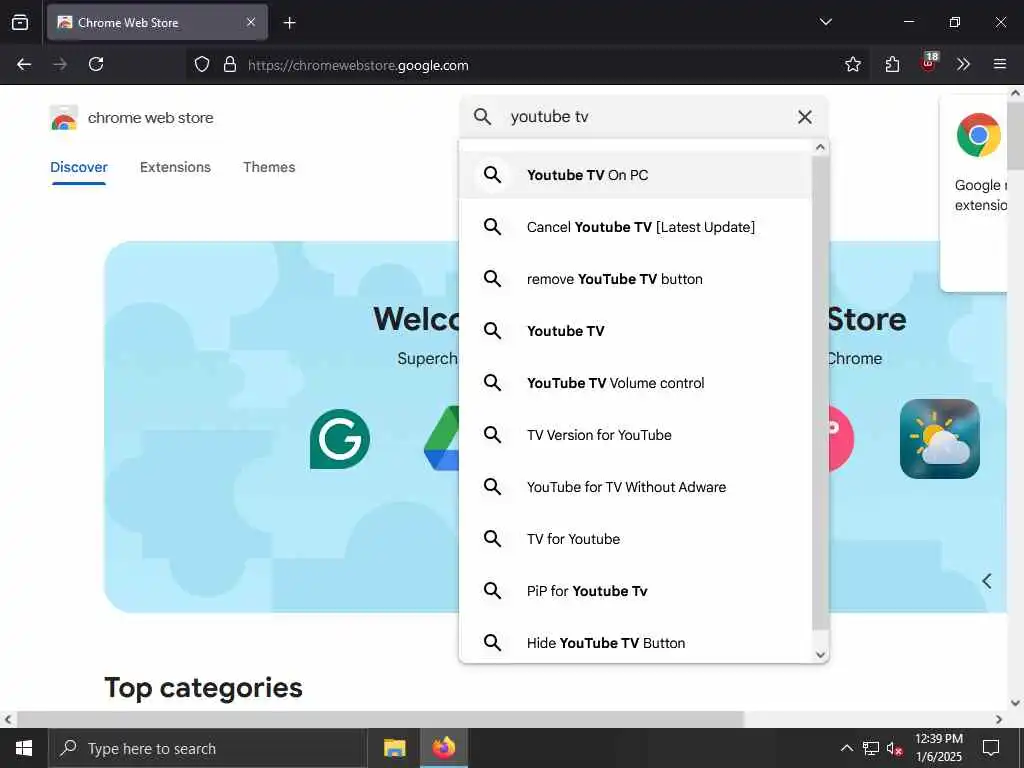Click the site security padlock icon
The height and width of the screenshot is (768, 1024).
pos(230,65)
